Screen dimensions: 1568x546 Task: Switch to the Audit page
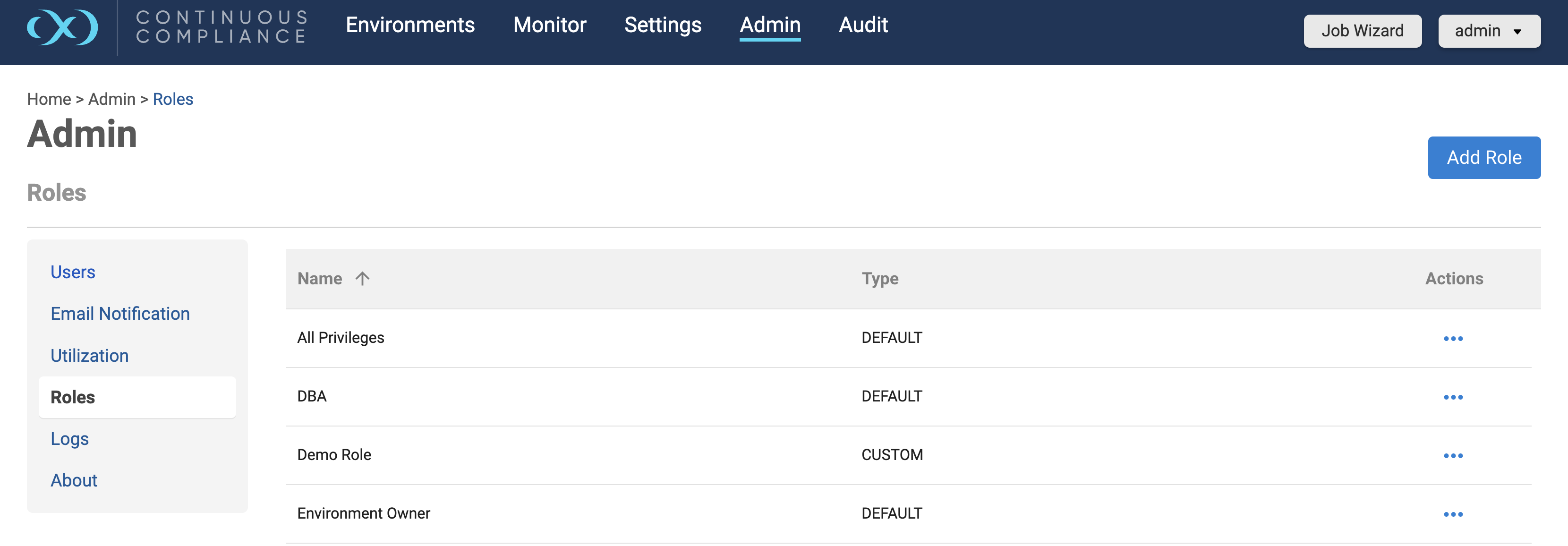tap(862, 25)
